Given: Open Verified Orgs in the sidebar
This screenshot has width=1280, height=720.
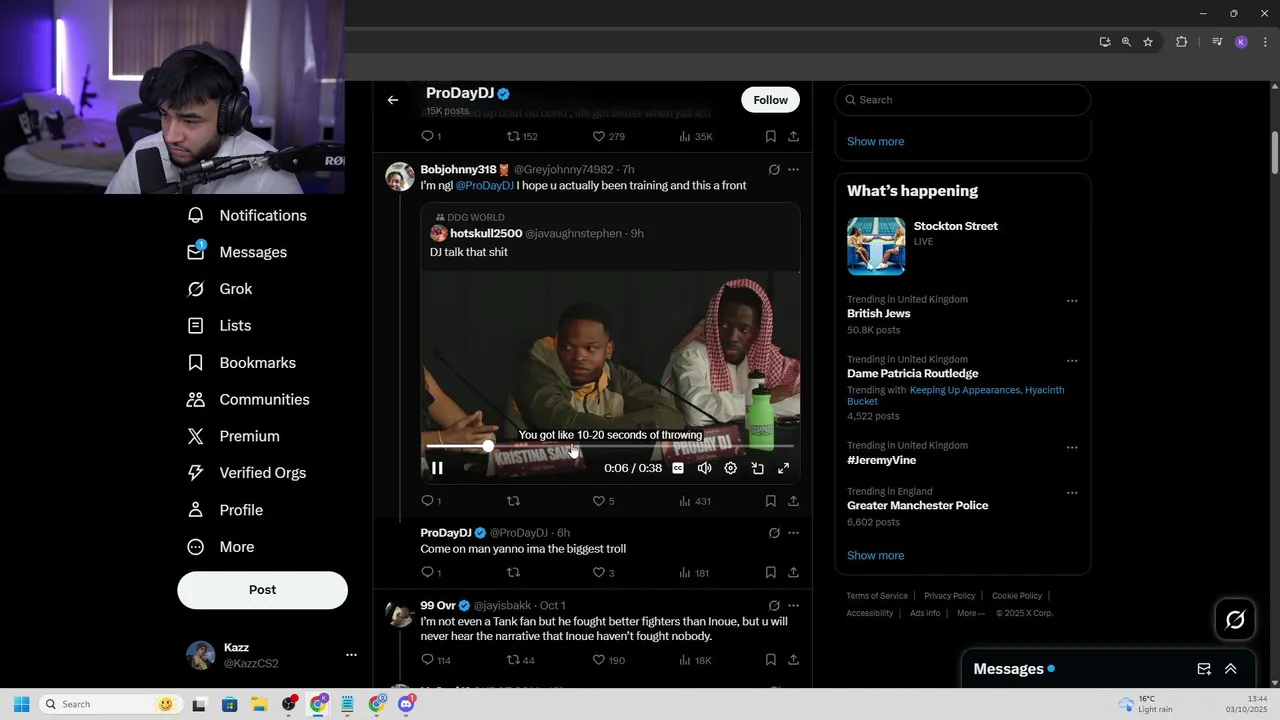Looking at the screenshot, I should 246,473.
